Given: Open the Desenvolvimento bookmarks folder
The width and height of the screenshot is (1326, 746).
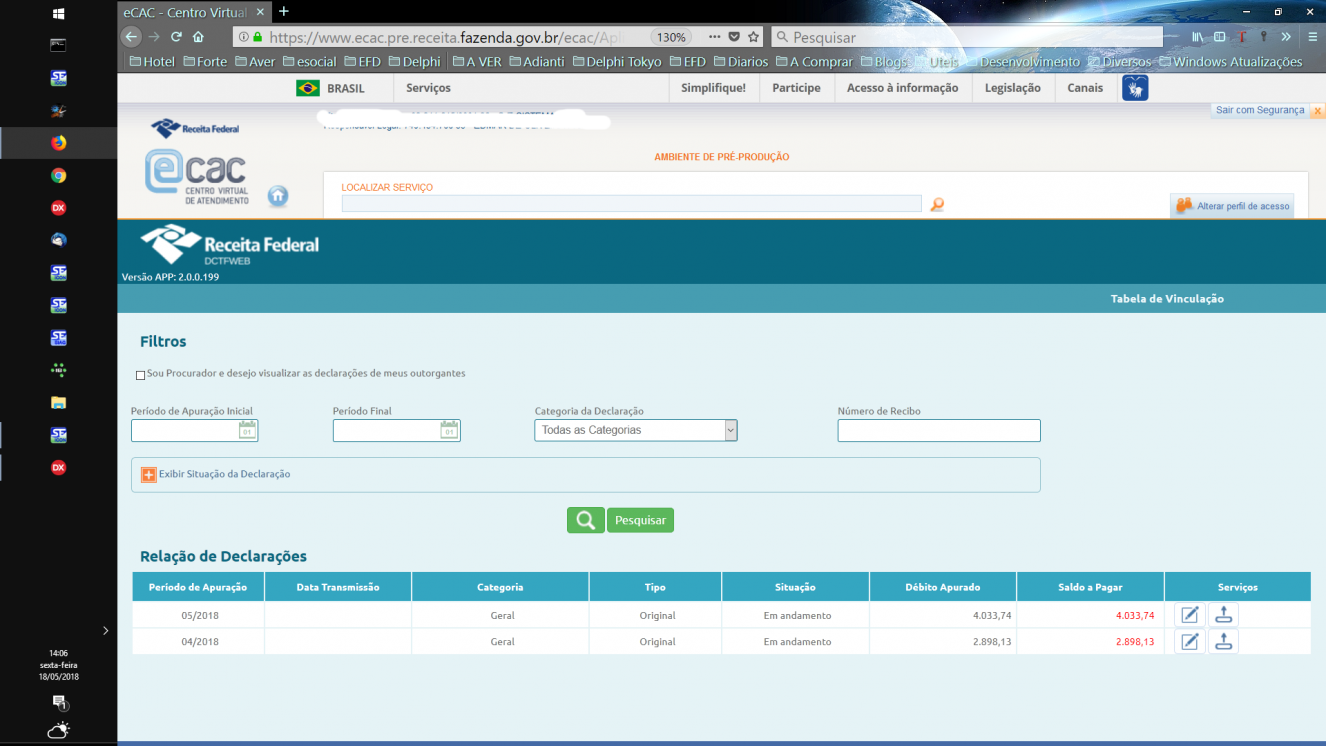Looking at the screenshot, I should 1022,62.
